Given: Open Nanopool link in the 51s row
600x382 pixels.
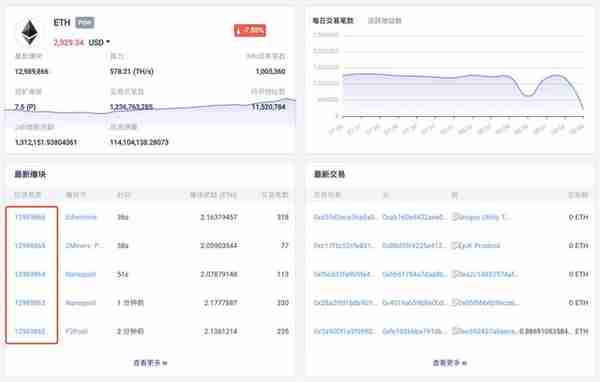Looking at the screenshot, I should (x=80, y=274).
